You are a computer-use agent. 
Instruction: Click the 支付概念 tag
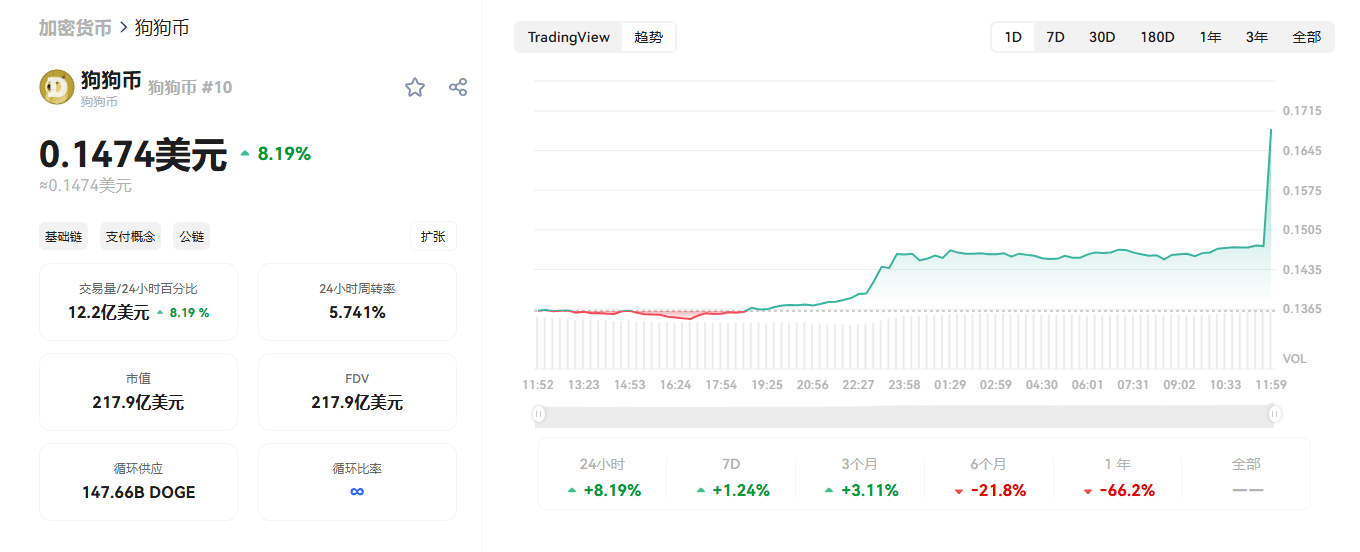click(130, 237)
